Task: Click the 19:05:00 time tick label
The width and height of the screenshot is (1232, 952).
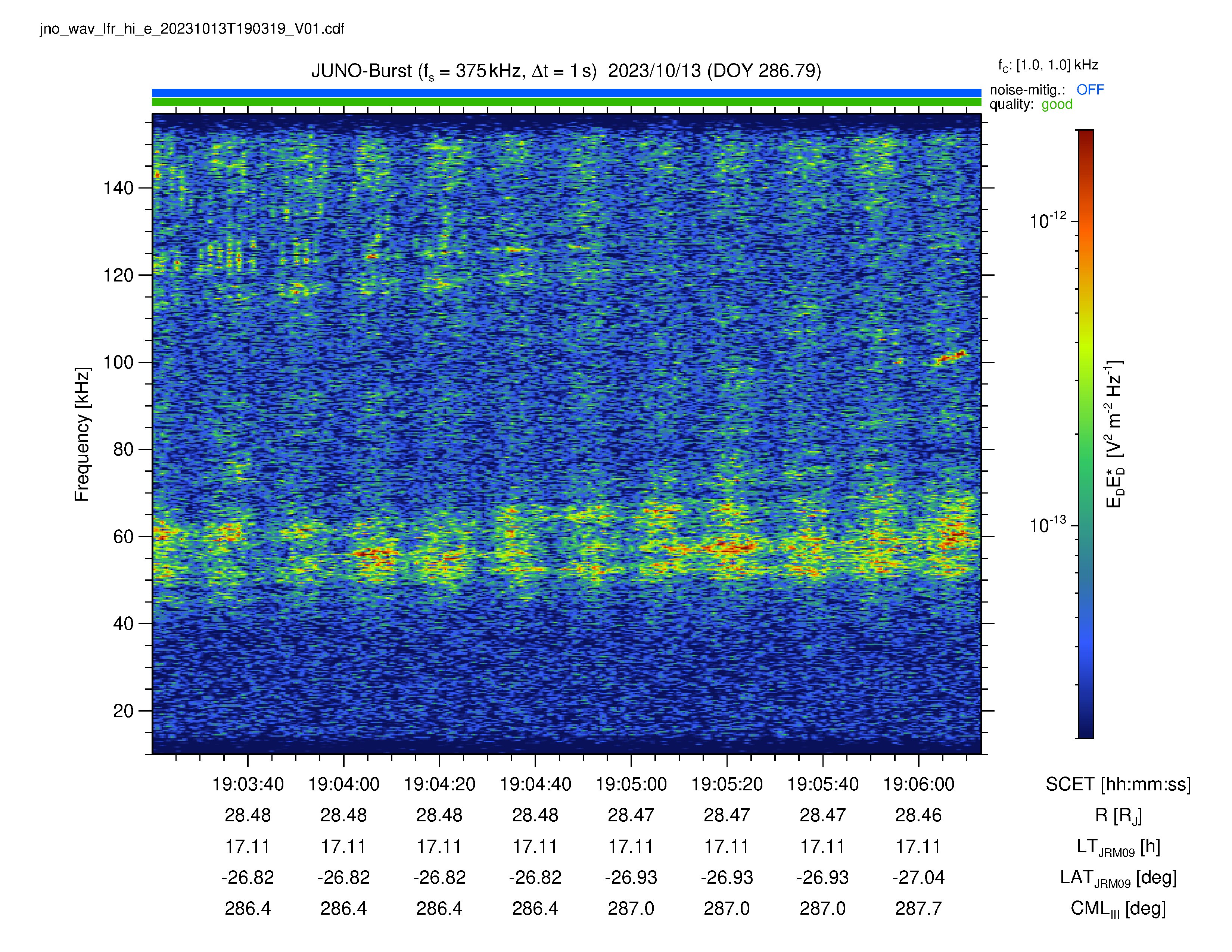Action: (x=631, y=784)
